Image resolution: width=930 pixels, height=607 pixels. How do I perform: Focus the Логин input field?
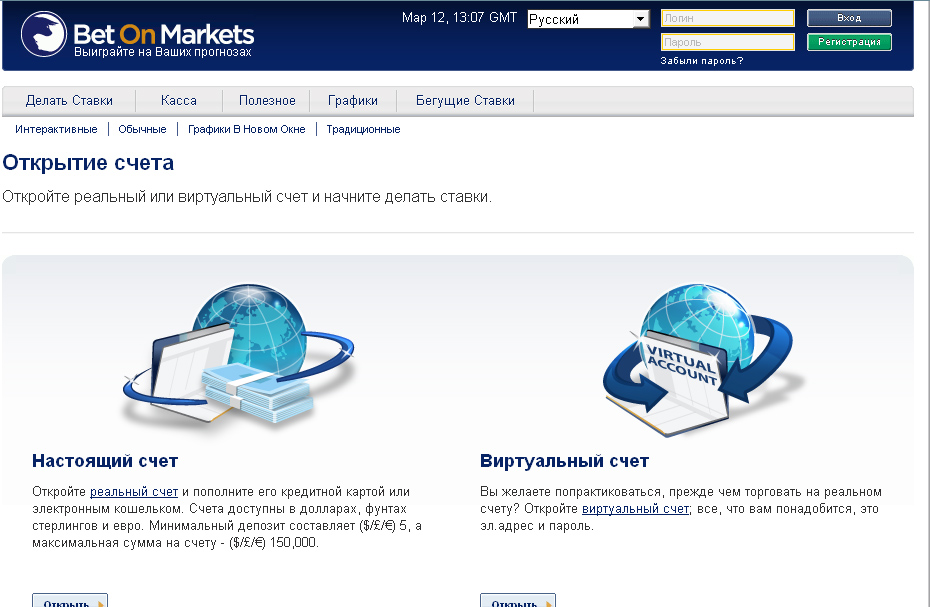click(728, 18)
